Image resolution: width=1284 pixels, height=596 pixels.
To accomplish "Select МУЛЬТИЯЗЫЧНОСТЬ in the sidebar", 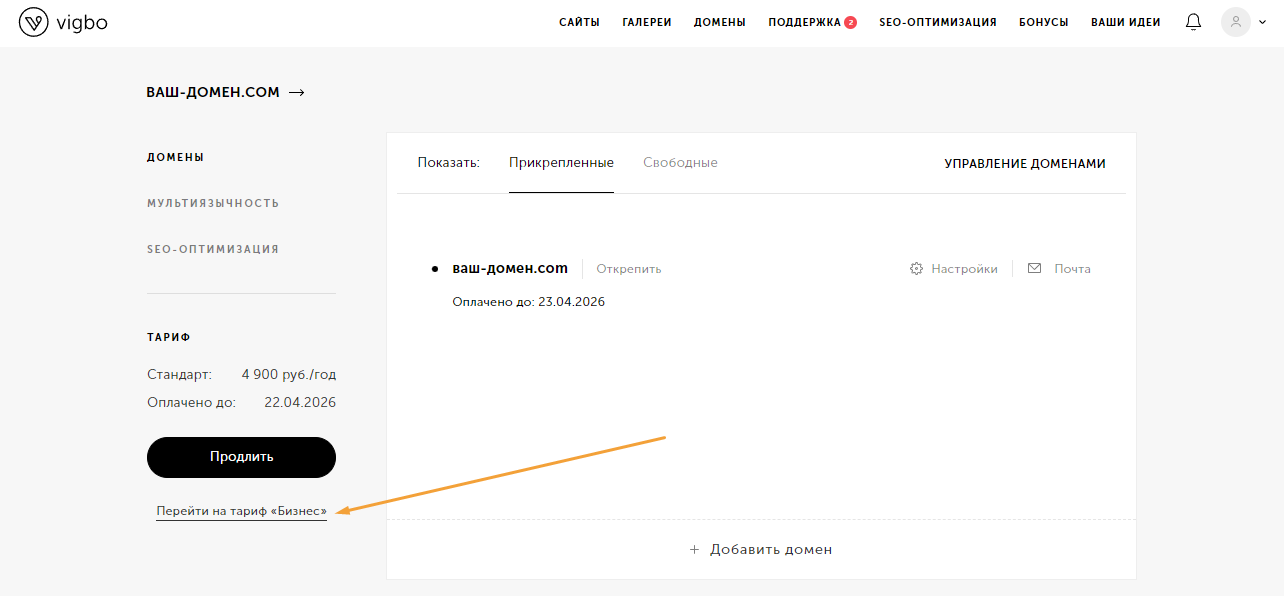I will tap(213, 203).
